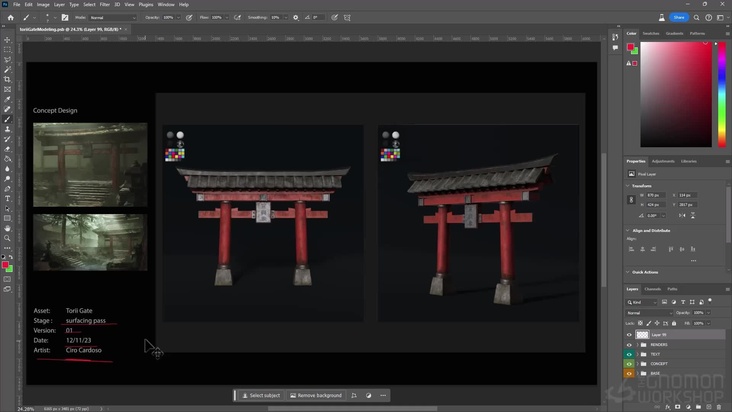Viewport: 732px width, 412px height.
Task: Select the Clone Stamp tool
Action: click(7, 129)
